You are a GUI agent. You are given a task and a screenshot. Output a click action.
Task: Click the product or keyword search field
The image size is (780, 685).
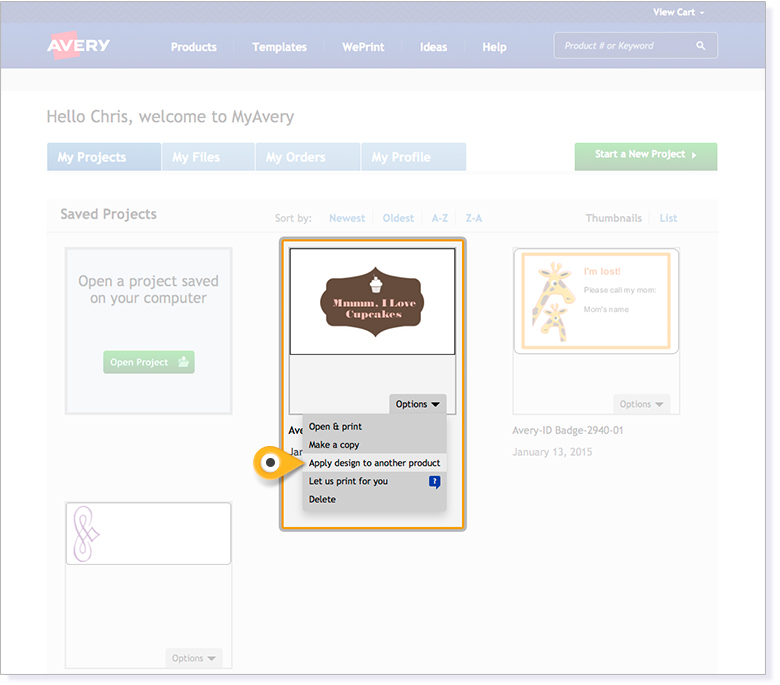pos(625,46)
